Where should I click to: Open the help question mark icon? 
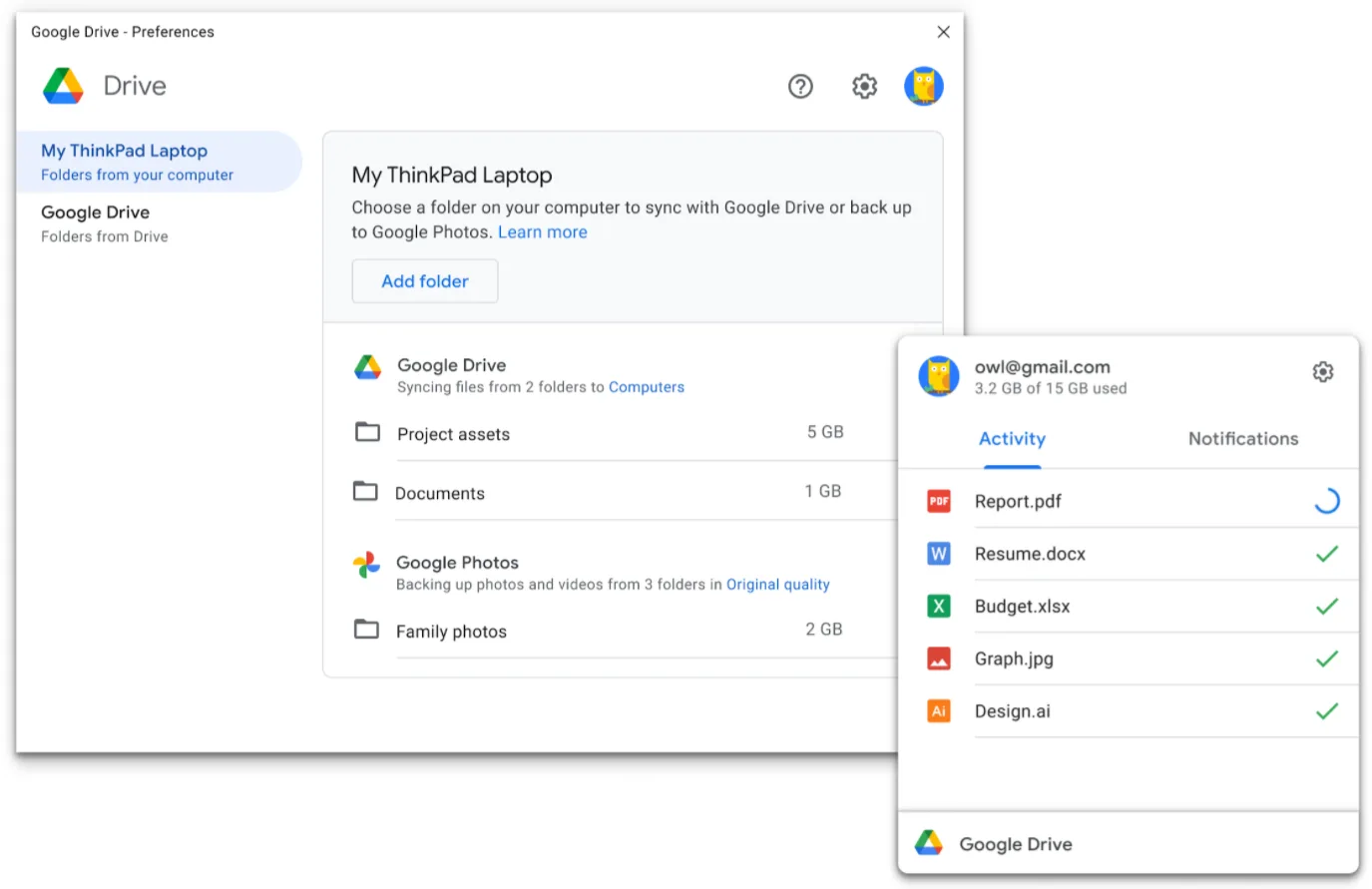click(800, 87)
